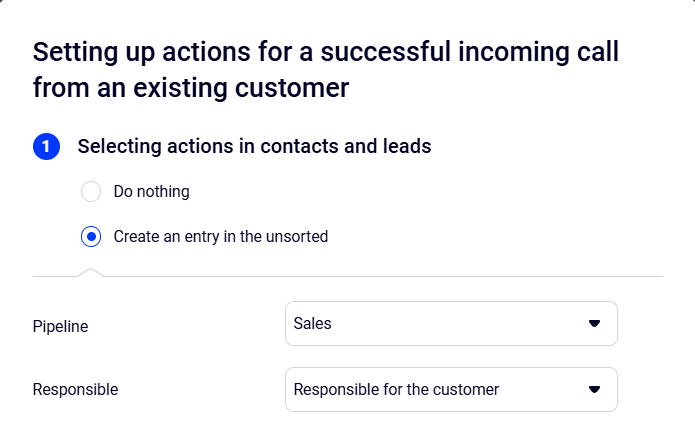The height and width of the screenshot is (437, 695).
Task: Click the Pipeline dropdown arrow icon
Action: pyautogui.click(x=594, y=324)
